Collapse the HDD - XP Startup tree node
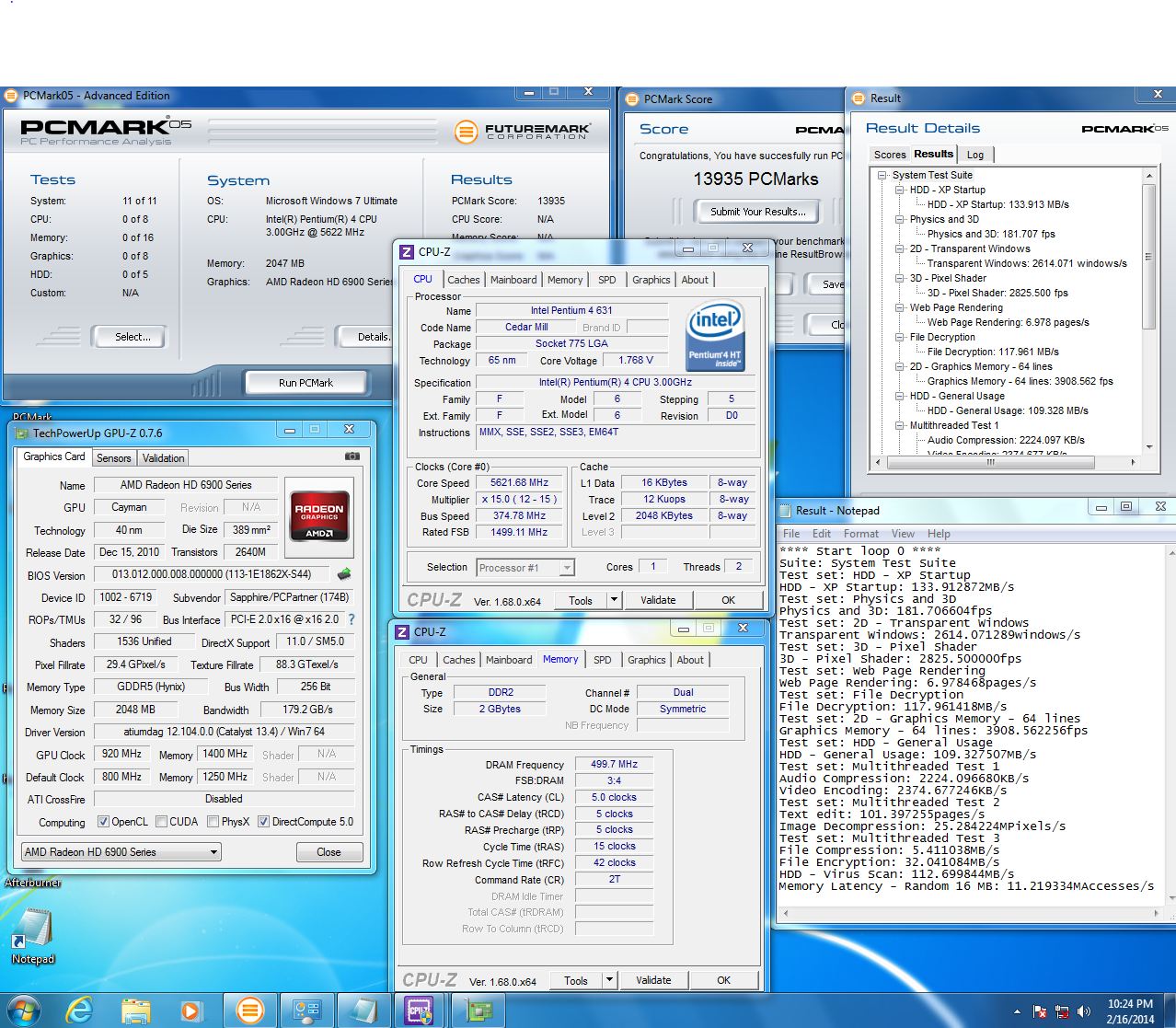 click(900, 190)
